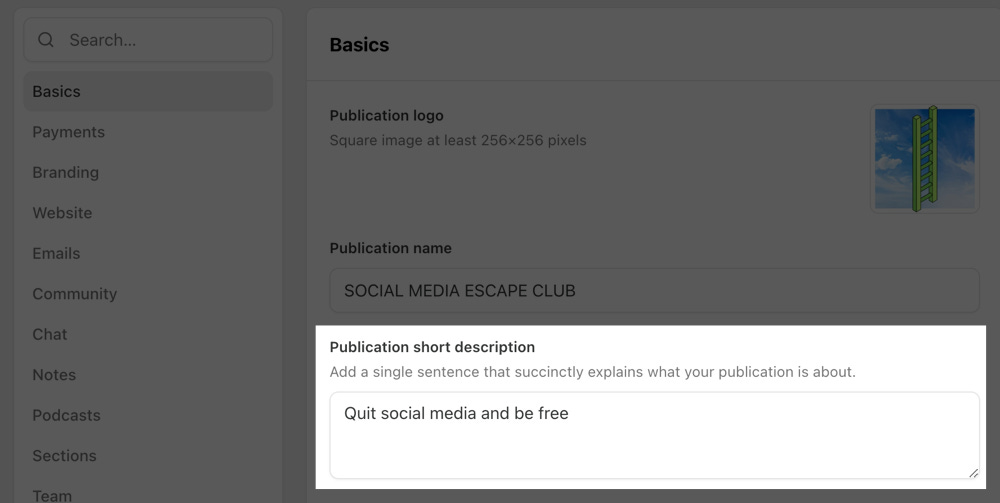Screen dimensions: 1000x503
Task: Select Chat in the sidebar
Action: (x=50, y=334)
